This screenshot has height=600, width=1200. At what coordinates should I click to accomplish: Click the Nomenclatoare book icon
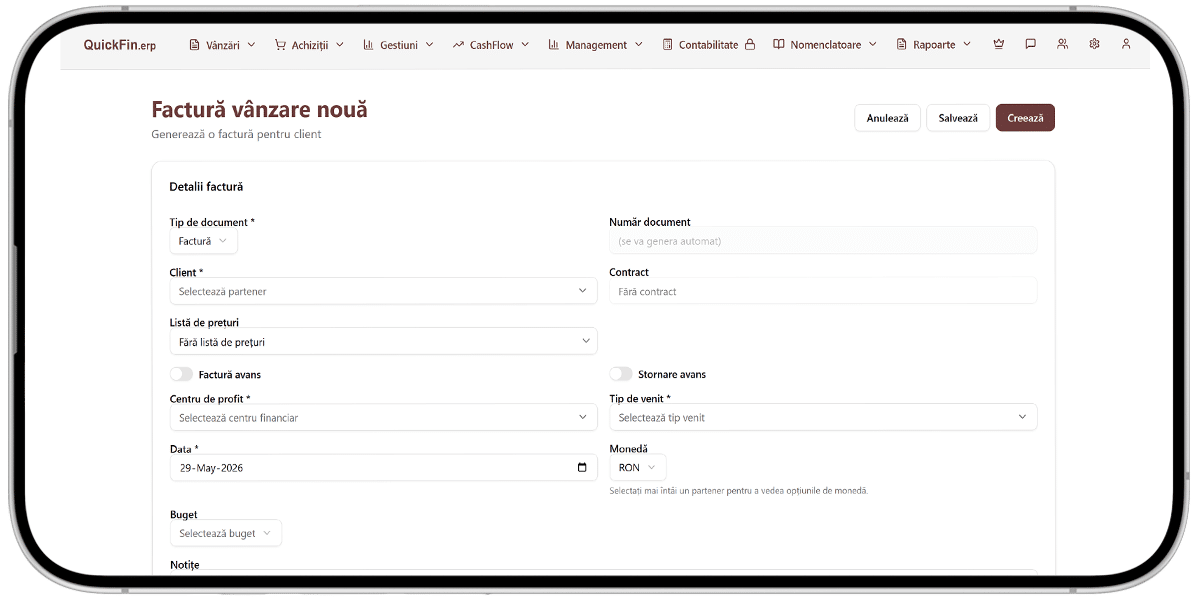pos(779,45)
